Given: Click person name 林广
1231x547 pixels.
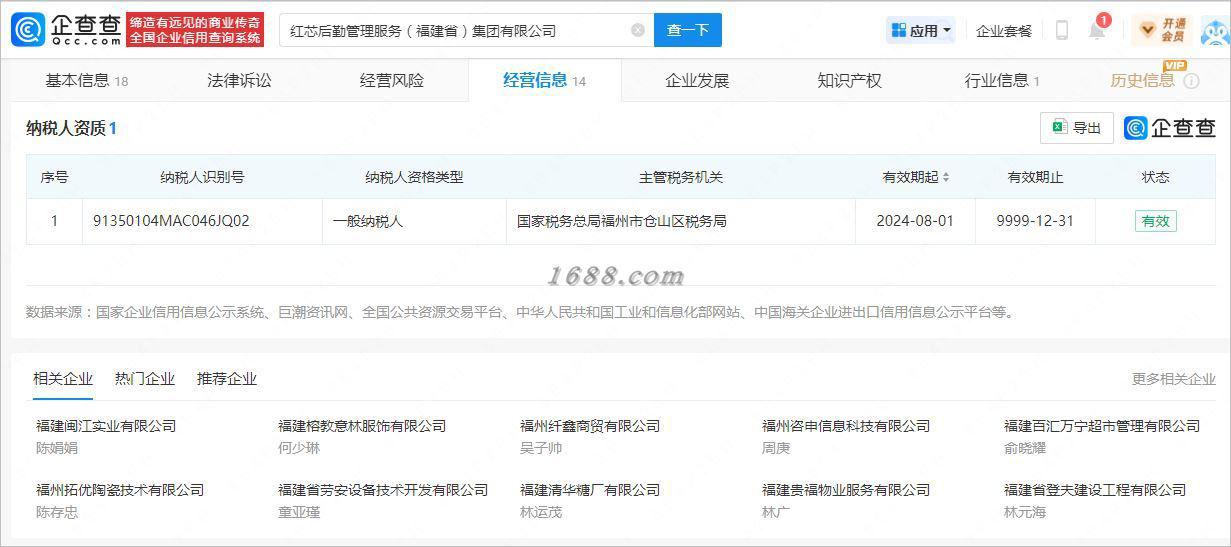Looking at the screenshot, I should 776,512.
